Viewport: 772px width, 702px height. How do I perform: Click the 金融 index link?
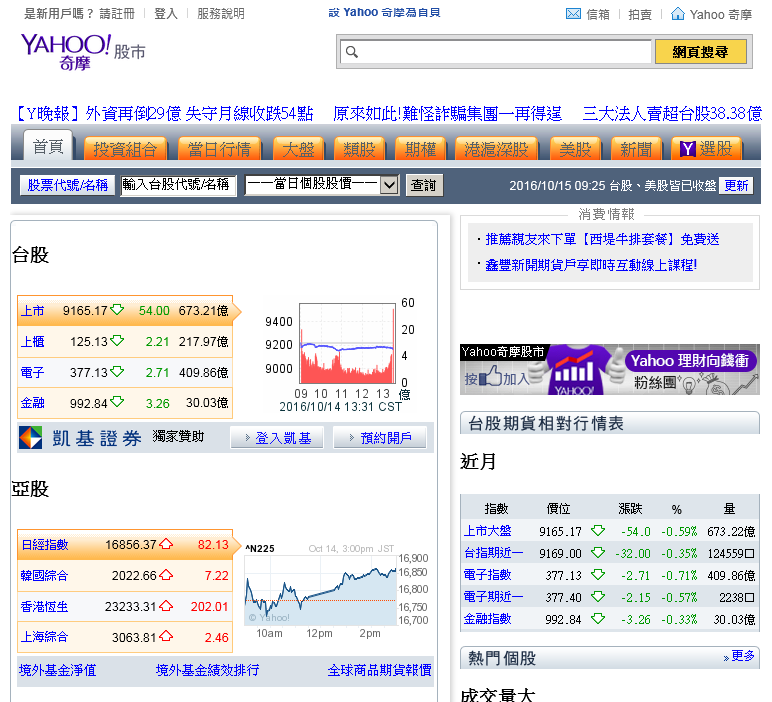(32, 403)
